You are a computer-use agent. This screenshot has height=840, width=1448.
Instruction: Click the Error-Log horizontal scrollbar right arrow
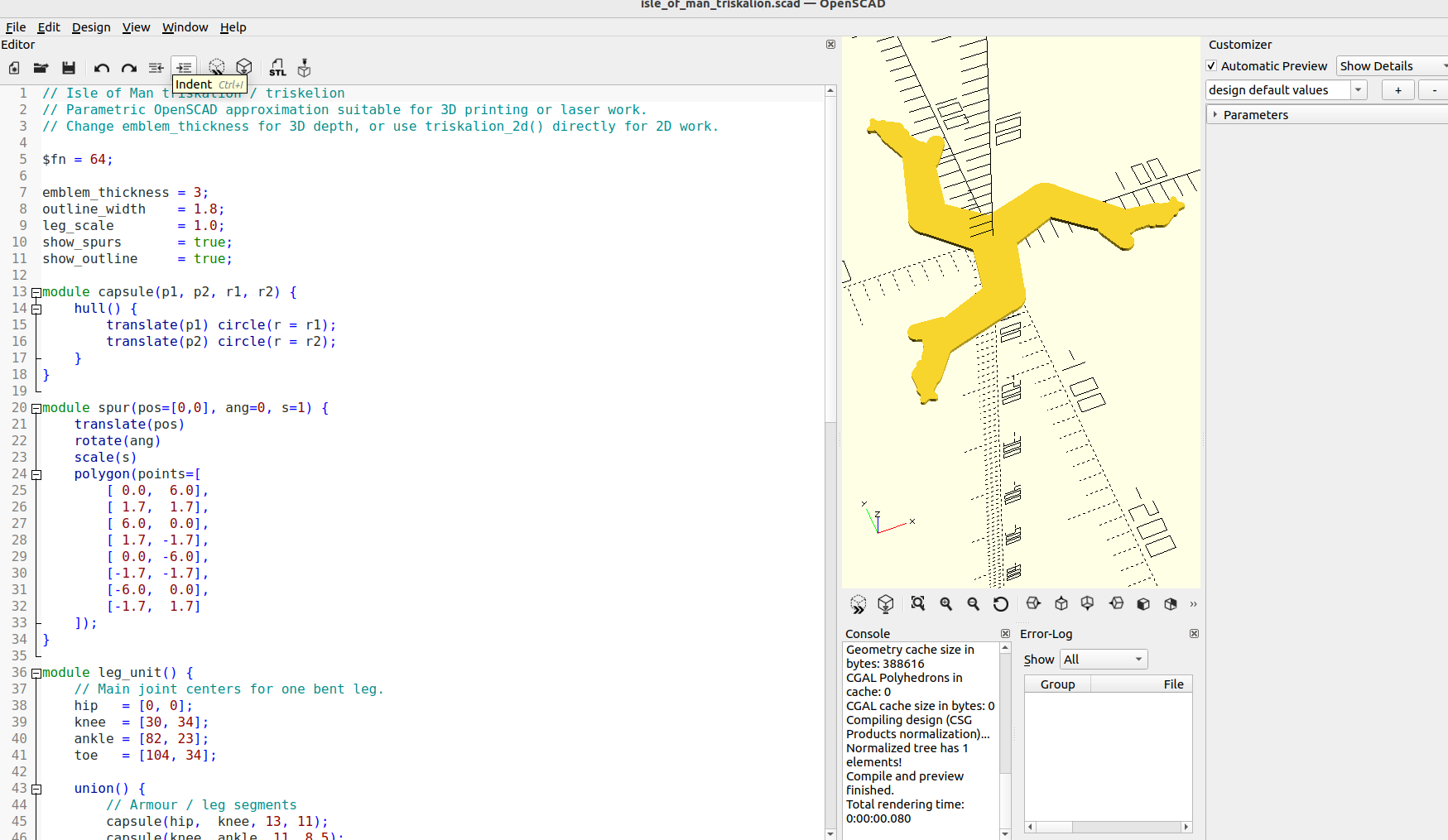tap(1186, 827)
